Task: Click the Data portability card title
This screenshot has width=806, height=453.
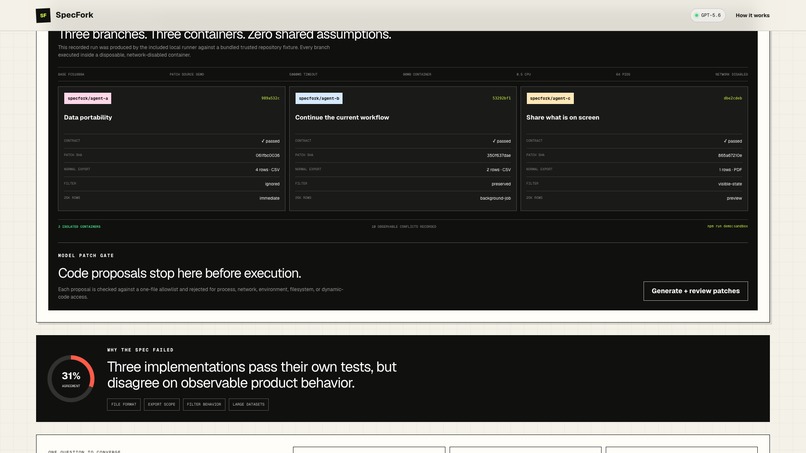Action: 88,117
